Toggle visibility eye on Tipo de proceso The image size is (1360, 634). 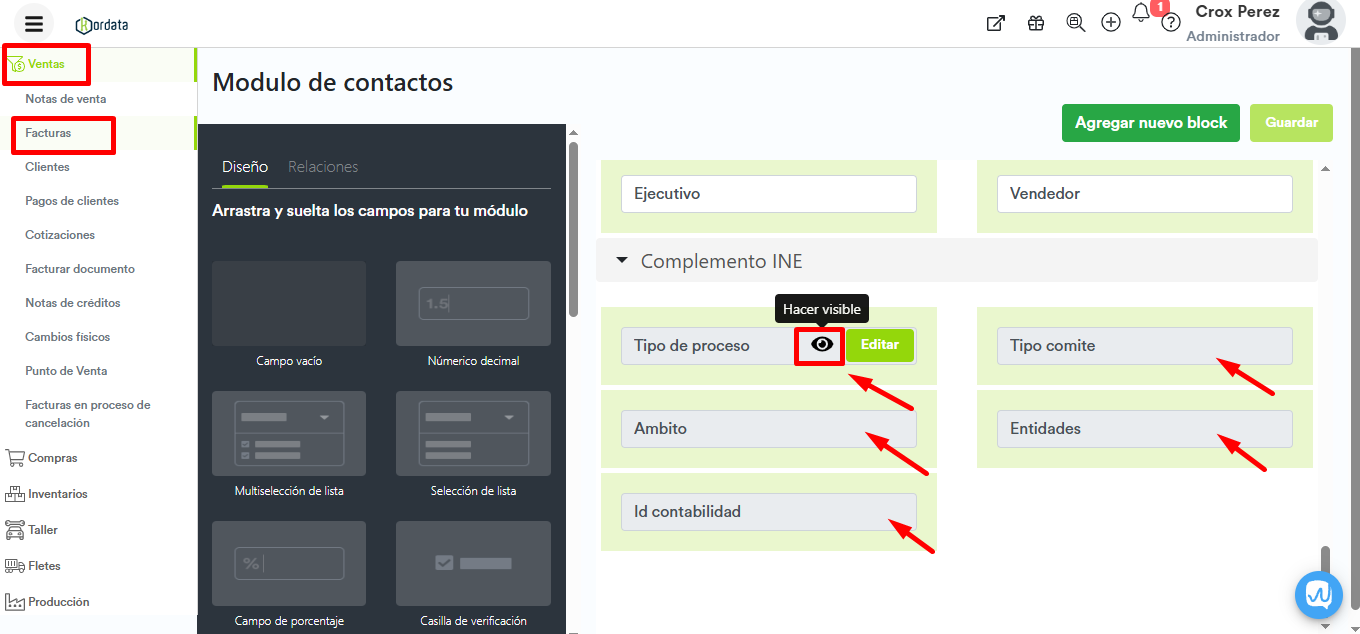tap(821, 345)
